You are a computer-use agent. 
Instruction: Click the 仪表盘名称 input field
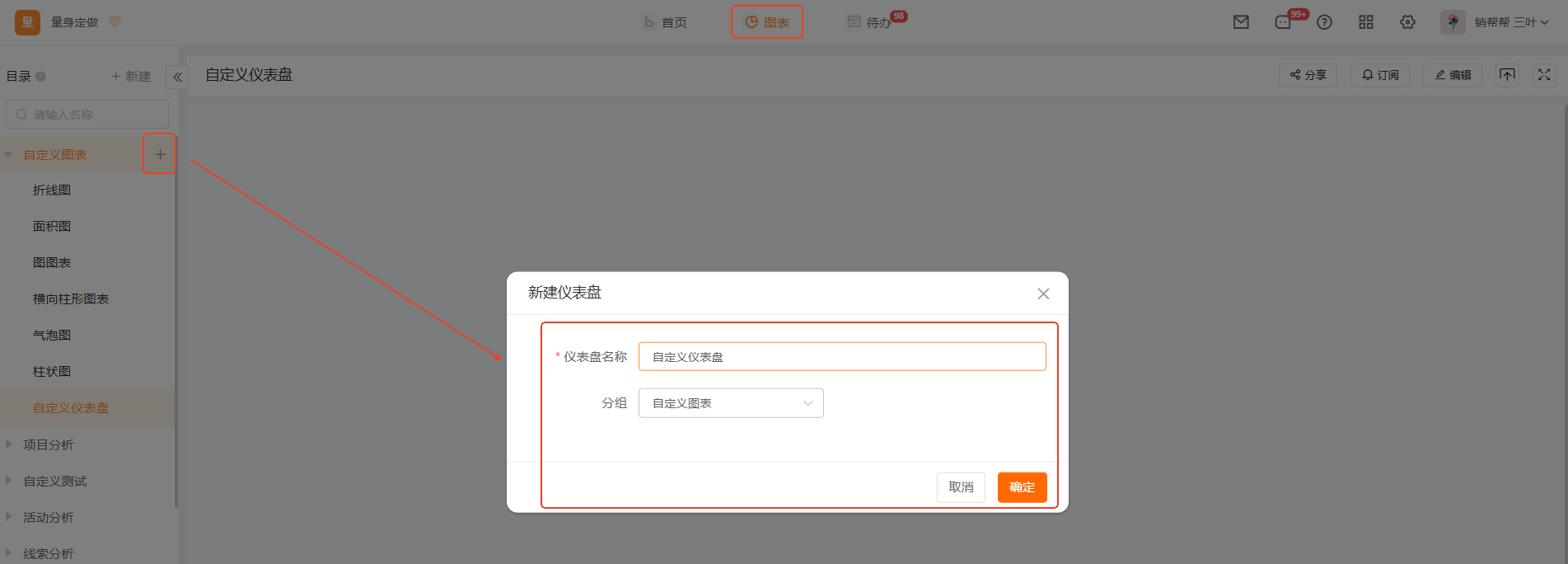[842, 357]
